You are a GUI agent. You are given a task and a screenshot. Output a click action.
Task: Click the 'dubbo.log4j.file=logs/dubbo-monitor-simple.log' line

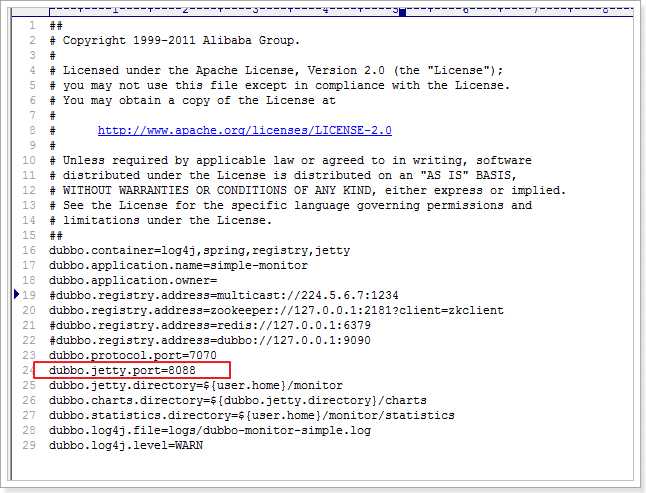click(x=210, y=430)
